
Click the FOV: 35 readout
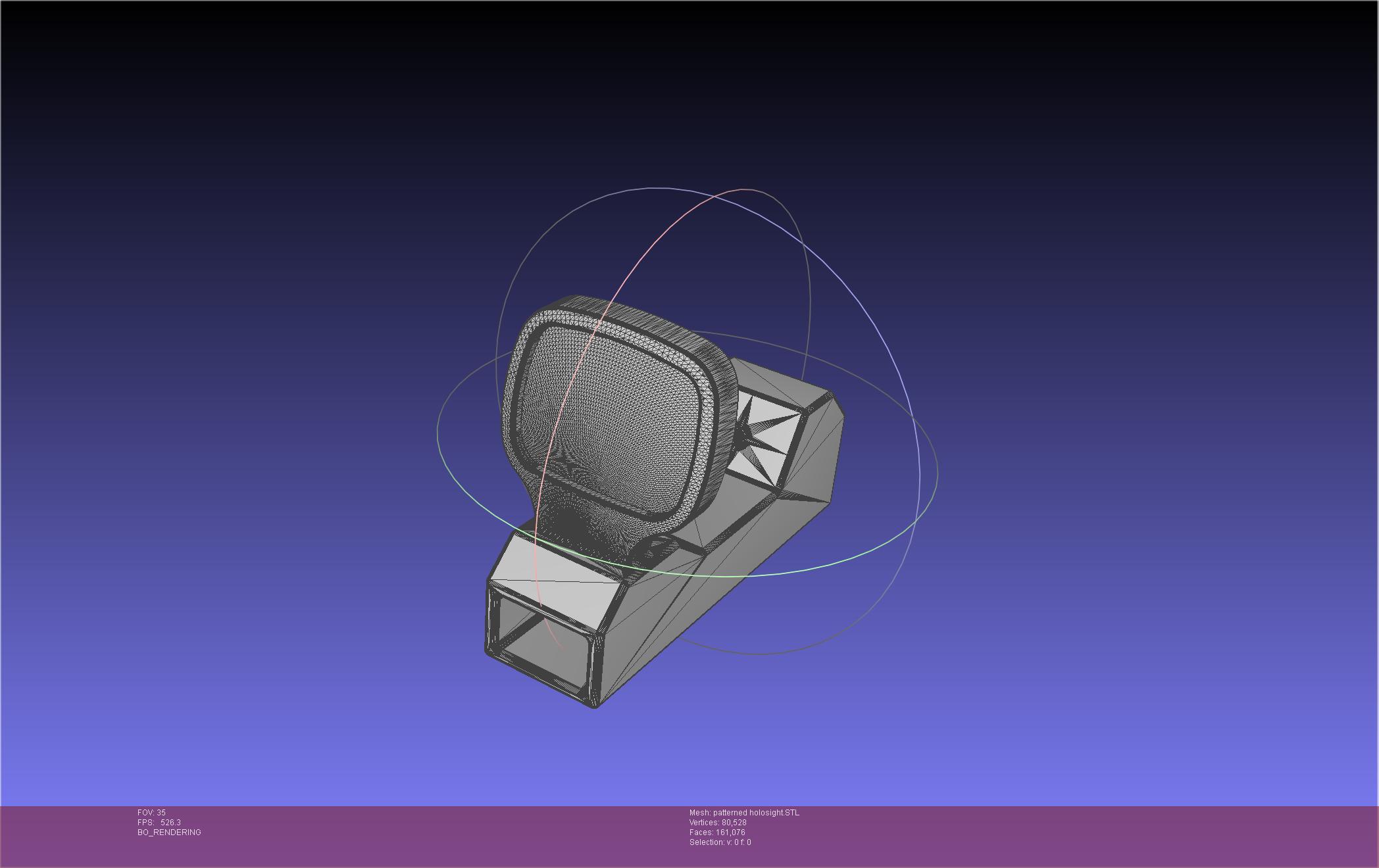tap(151, 813)
